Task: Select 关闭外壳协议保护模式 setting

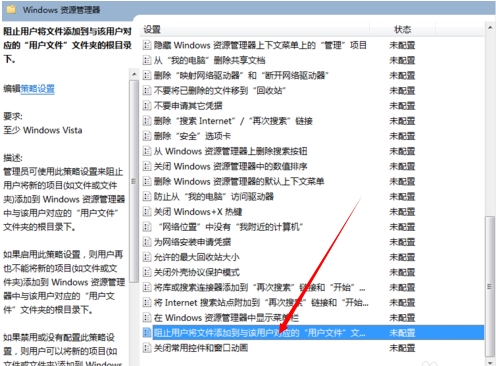Action: pyautogui.click(x=197, y=272)
